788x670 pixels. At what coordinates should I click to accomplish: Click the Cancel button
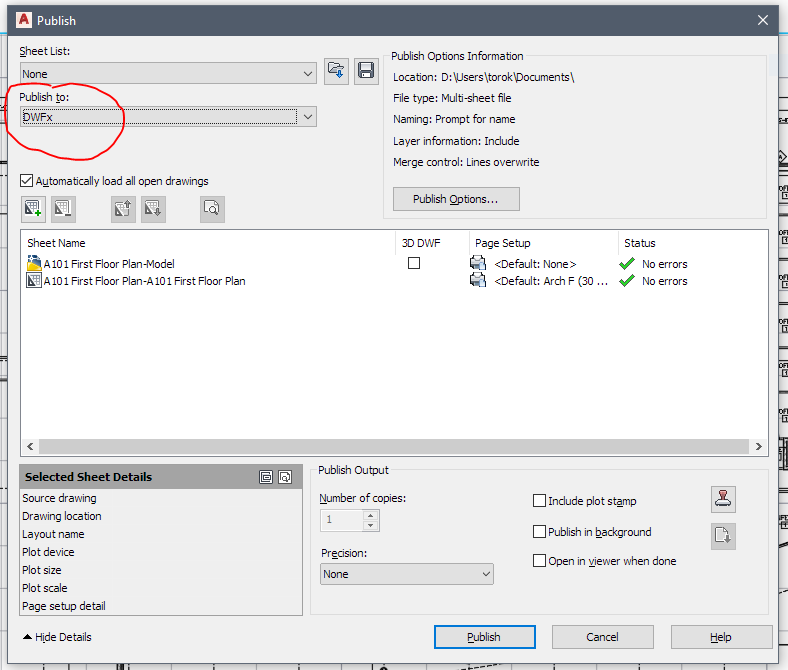tap(602, 637)
